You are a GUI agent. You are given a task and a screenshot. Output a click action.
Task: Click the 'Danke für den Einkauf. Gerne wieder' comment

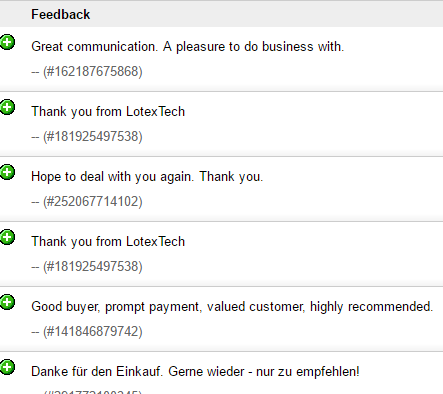click(x=195, y=372)
